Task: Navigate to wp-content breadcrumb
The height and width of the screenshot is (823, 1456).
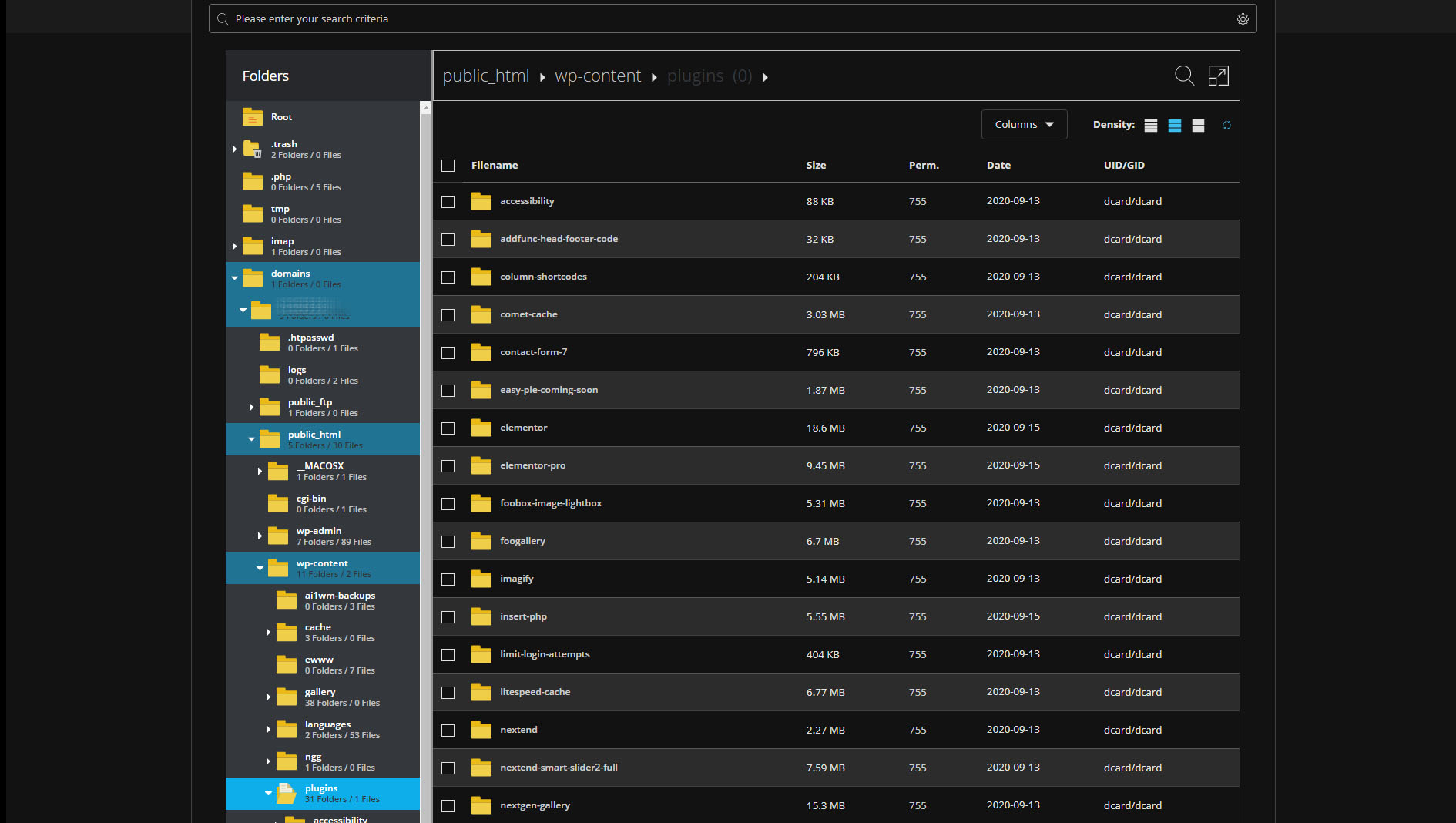Action: (598, 76)
